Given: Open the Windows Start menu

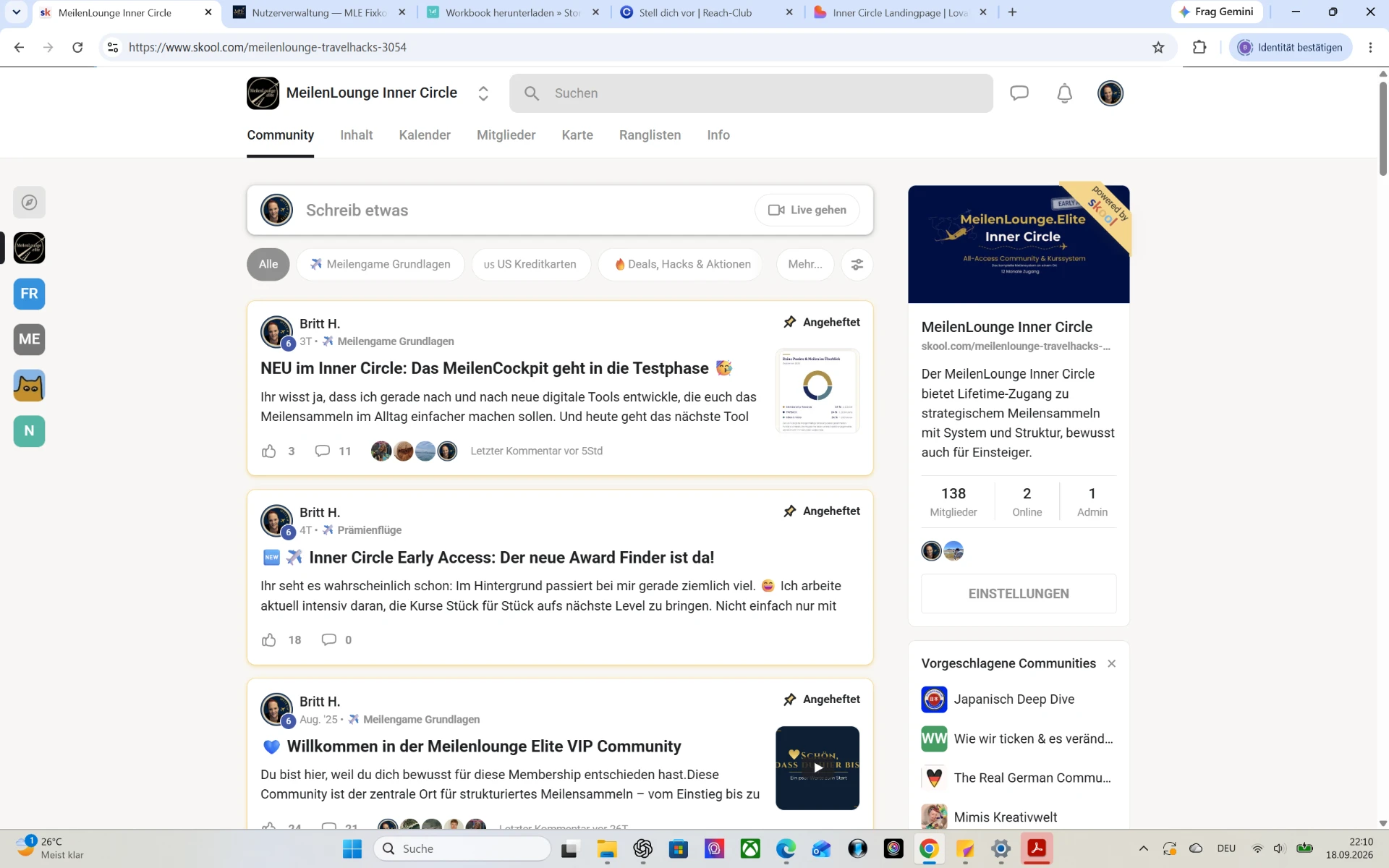Looking at the screenshot, I should (352, 848).
